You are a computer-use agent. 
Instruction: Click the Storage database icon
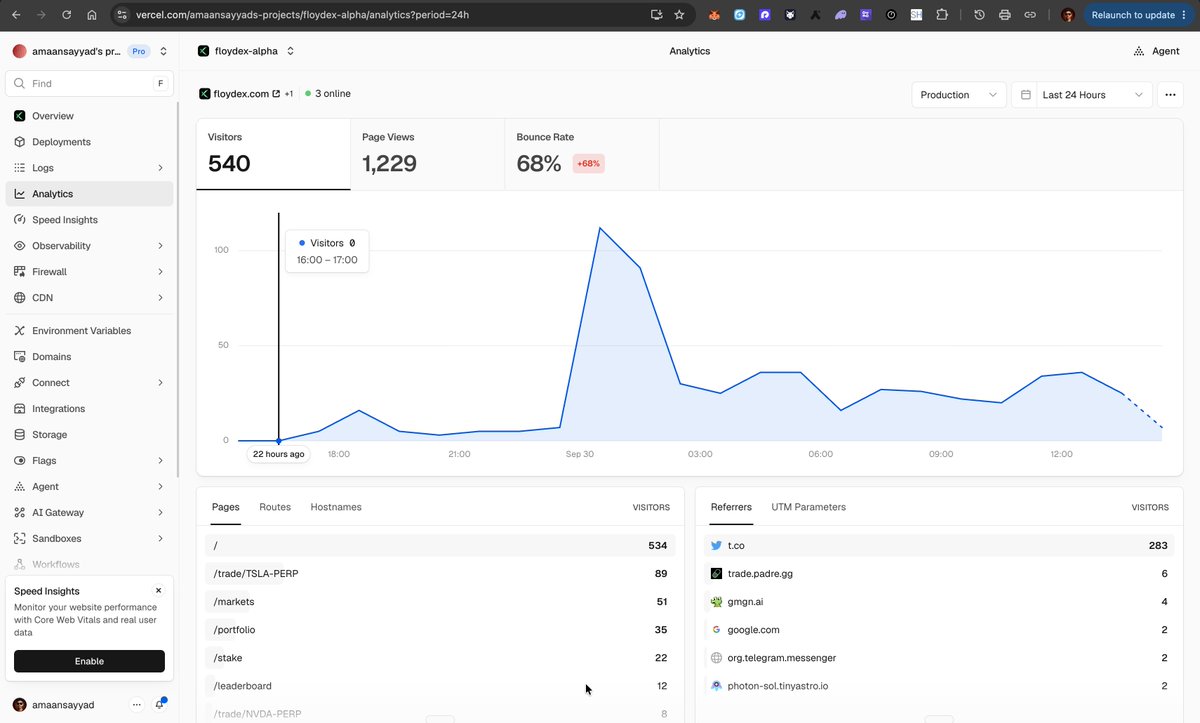[20, 435]
